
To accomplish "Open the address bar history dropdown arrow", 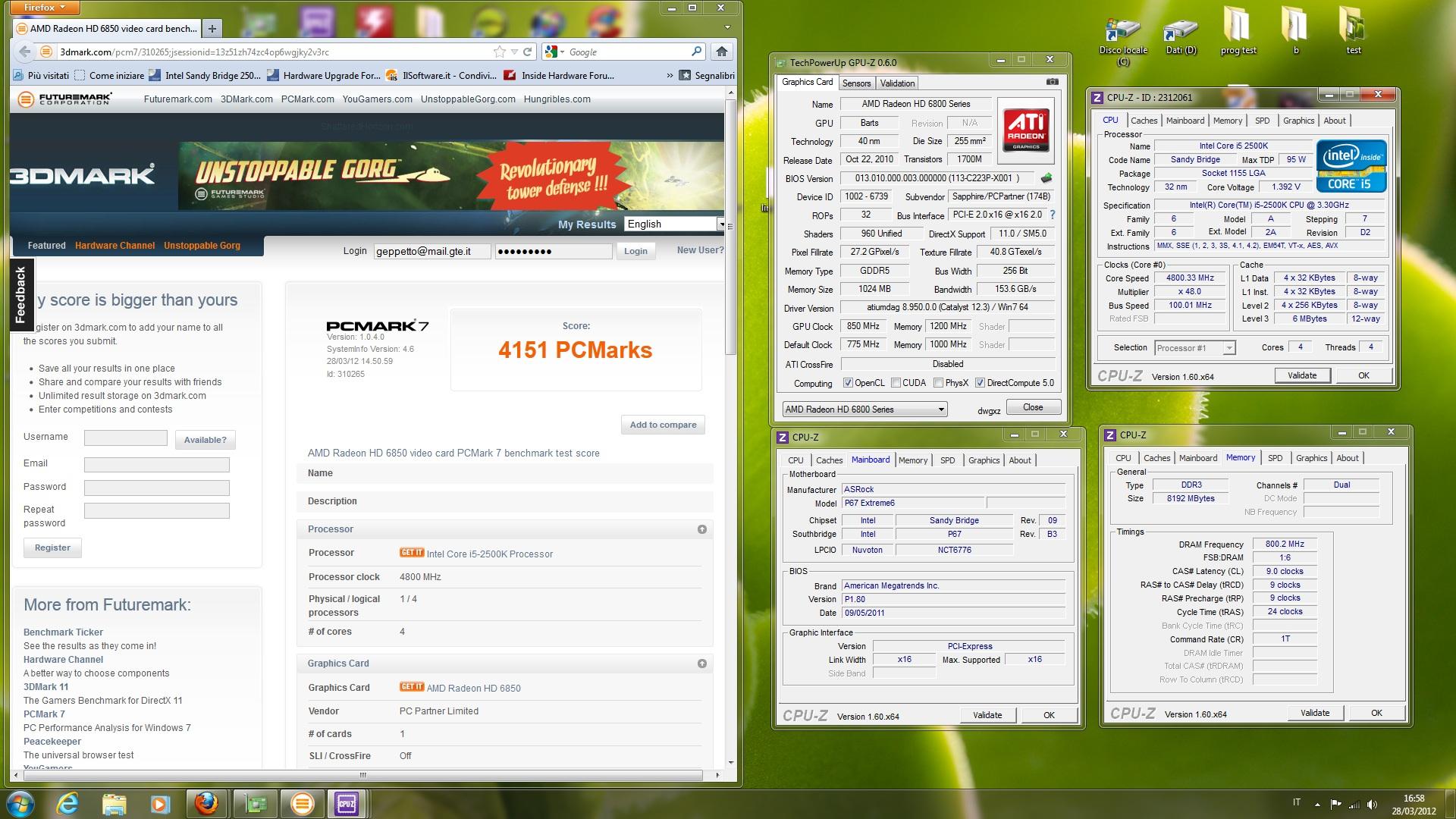I will point(514,52).
